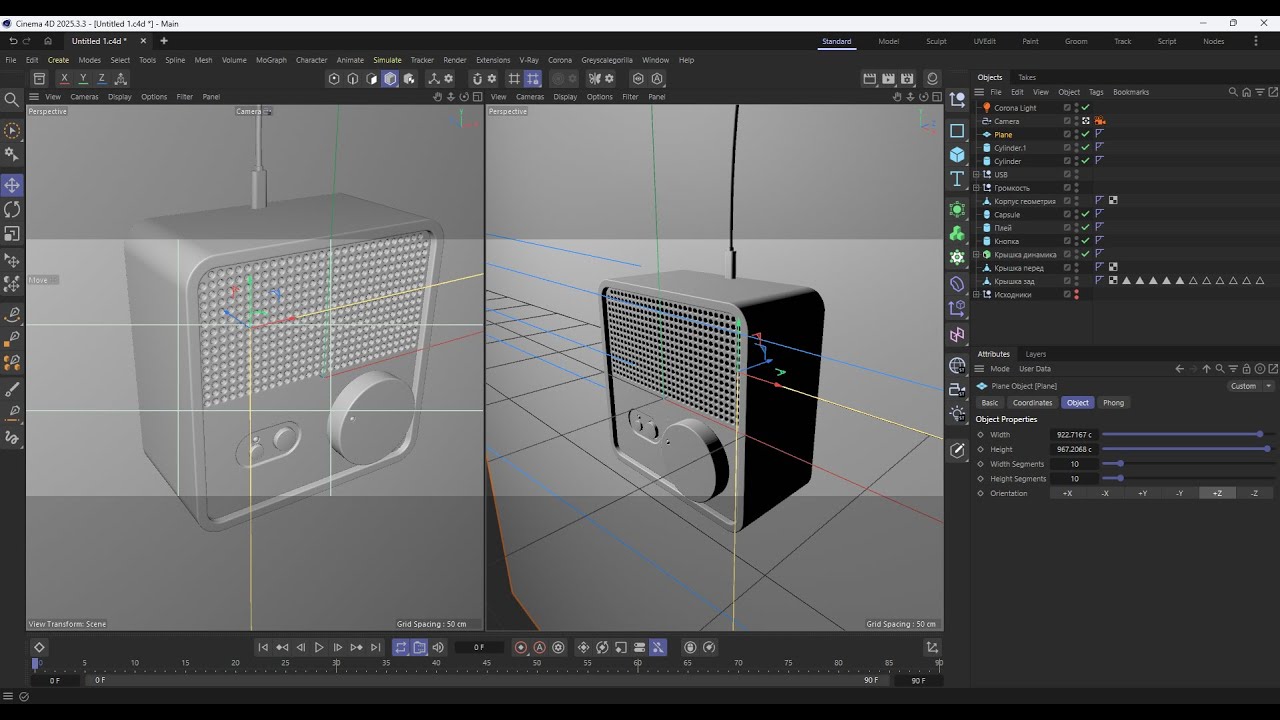The image size is (1280, 720).
Task: Set Orientation to -Y
Action: (1179, 493)
